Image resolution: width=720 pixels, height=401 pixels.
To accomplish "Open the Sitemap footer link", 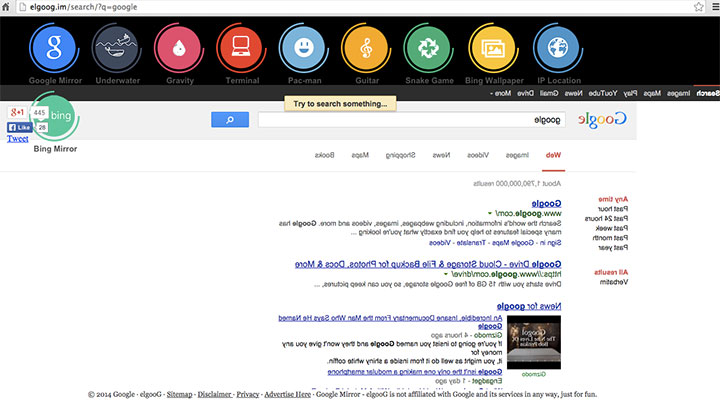I will pos(180,394).
